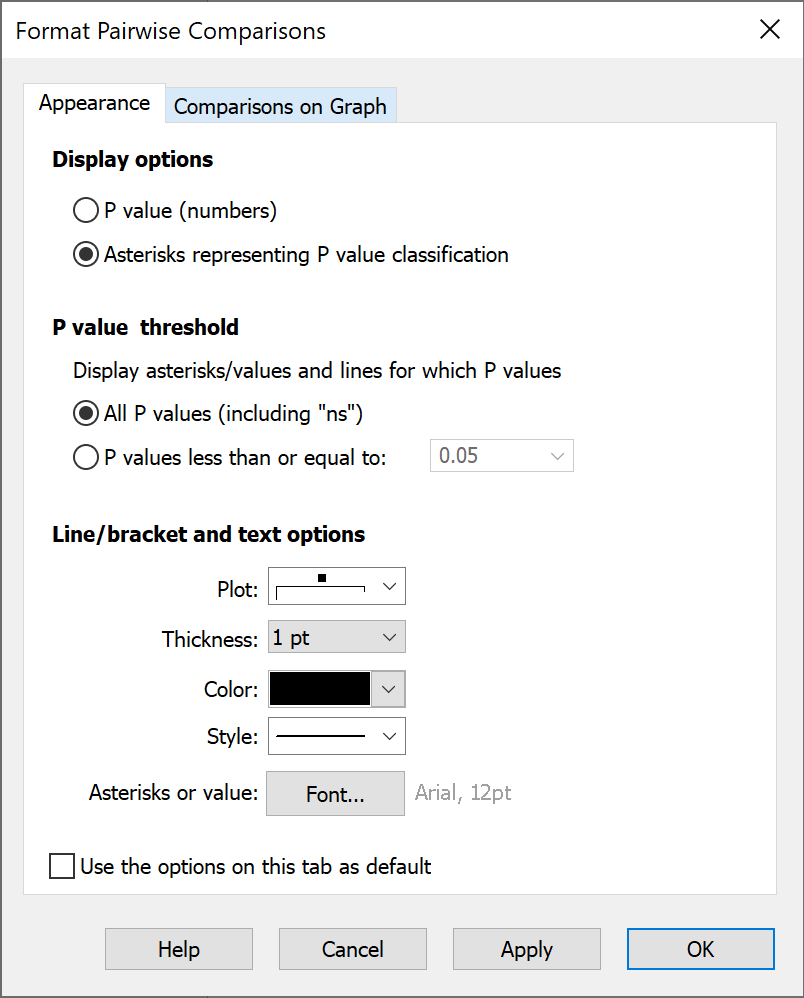This screenshot has width=804, height=998.
Task: Switch to the Comparisons on Graph tab
Action: click(x=280, y=106)
